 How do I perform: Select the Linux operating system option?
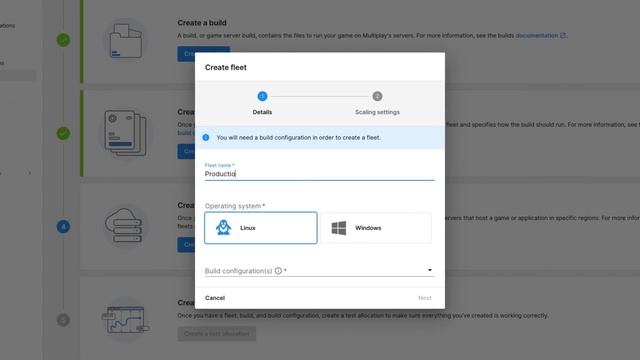[x=260, y=228]
